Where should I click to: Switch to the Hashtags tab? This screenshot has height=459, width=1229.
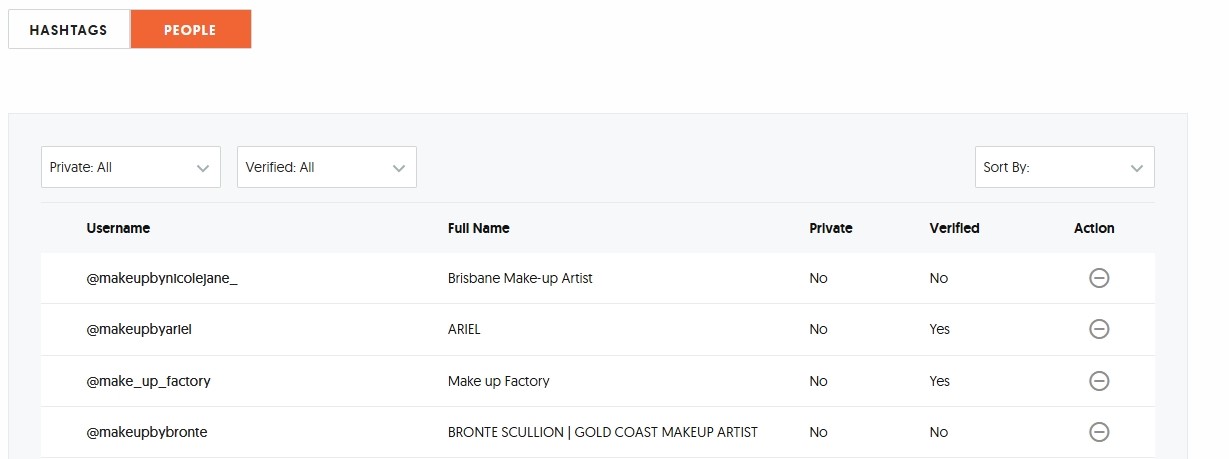pos(69,30)
